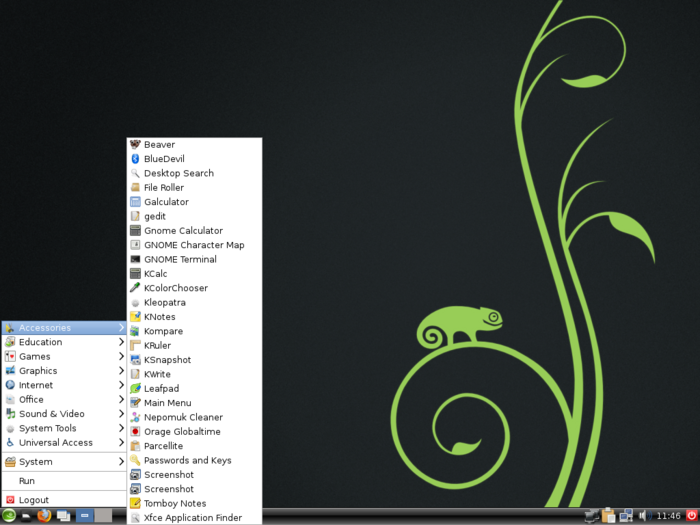Select GNOME Terminal menu entry

point(180,259)
